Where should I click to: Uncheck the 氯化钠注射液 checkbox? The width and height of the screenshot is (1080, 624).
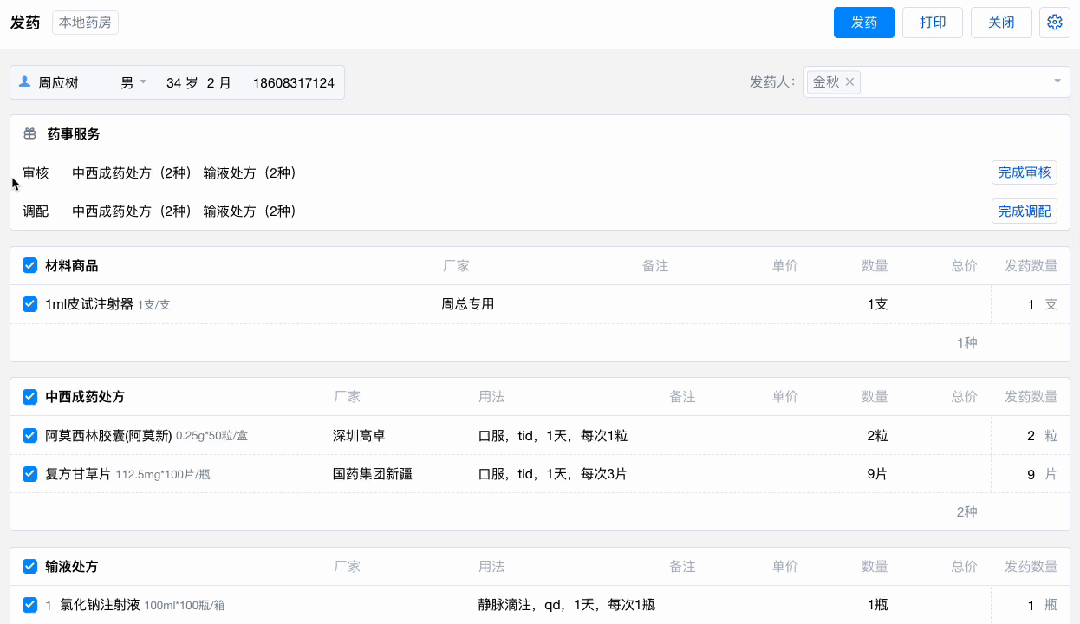pos(30,605)
